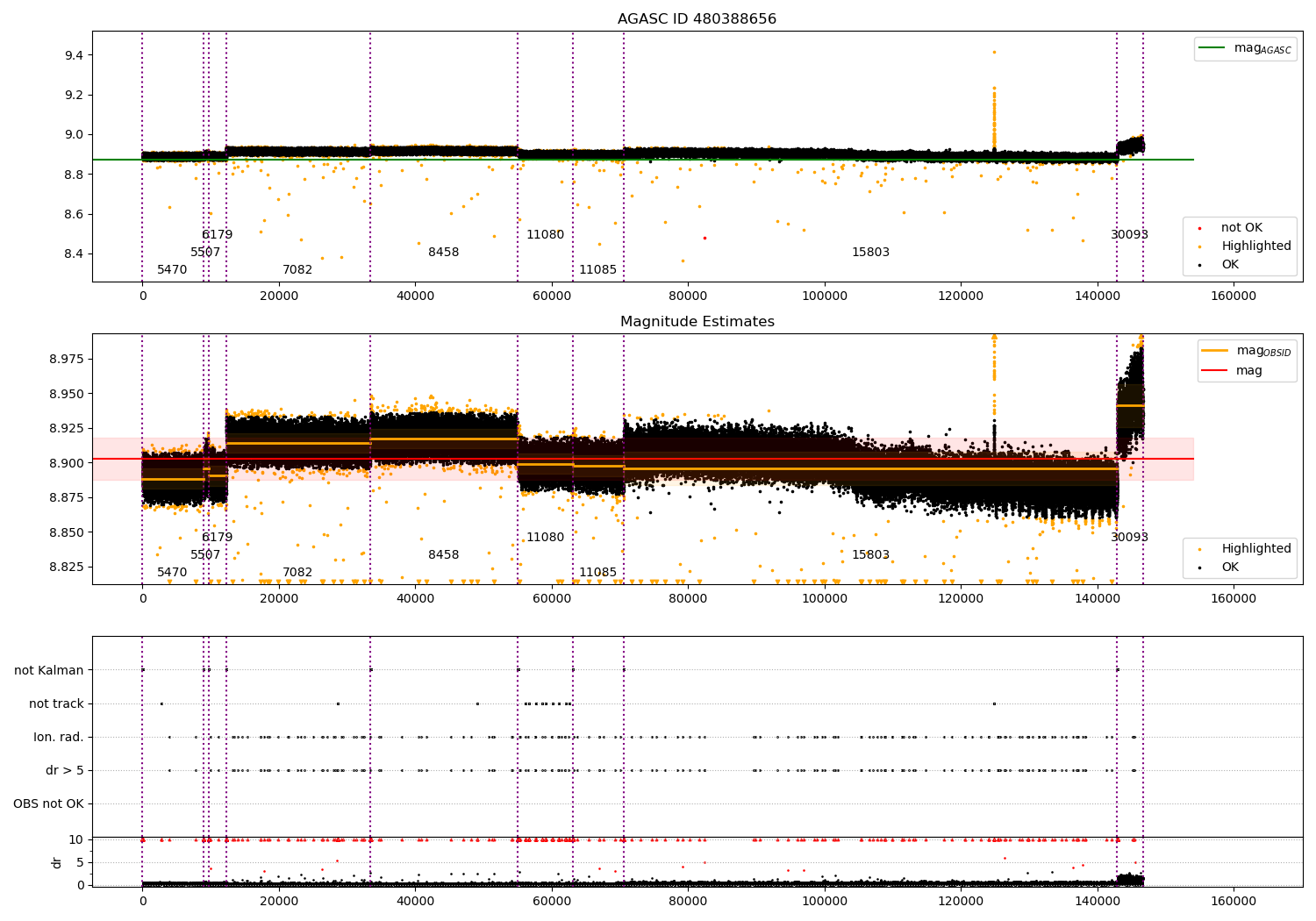Click the 'not track' row label
Image resolution: width=1316 pixels, height=921 pixels.
pyautogui.click(x=56, y=703)
